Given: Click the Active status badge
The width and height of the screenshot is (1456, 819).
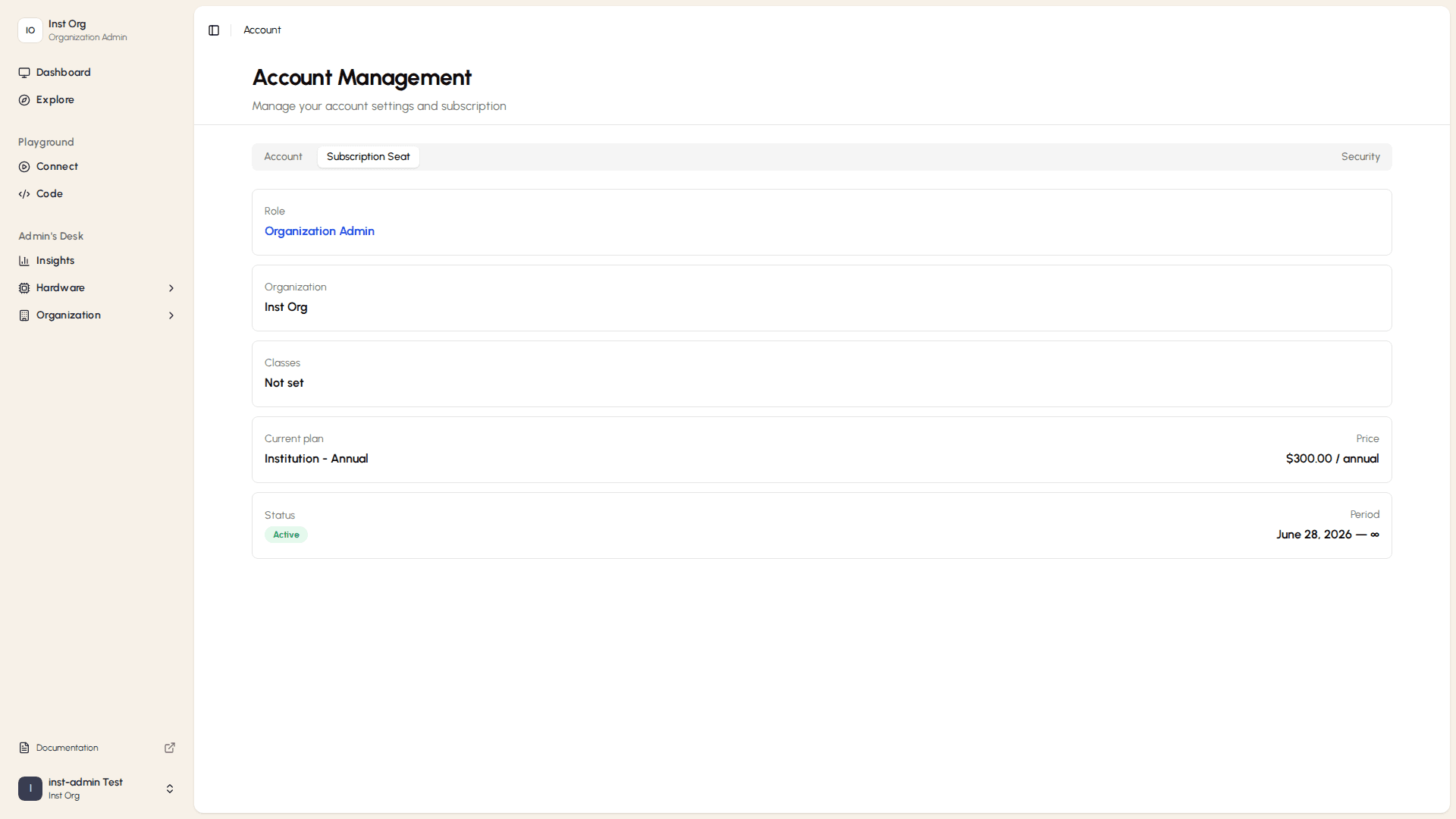Looking at the screenshot, I should coord(286,535).
